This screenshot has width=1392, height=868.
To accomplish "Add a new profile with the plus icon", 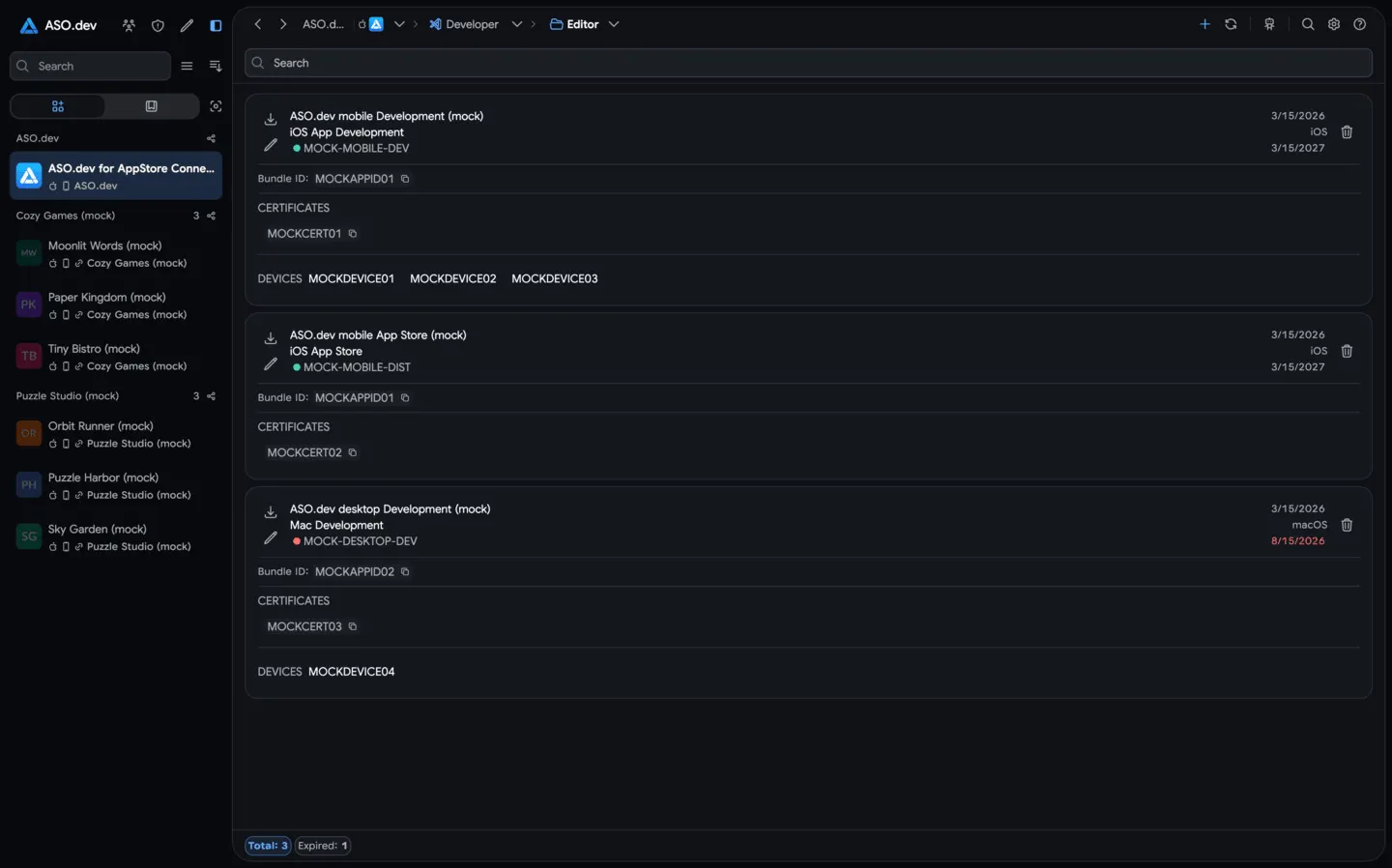I will [x=1204, y=24].
